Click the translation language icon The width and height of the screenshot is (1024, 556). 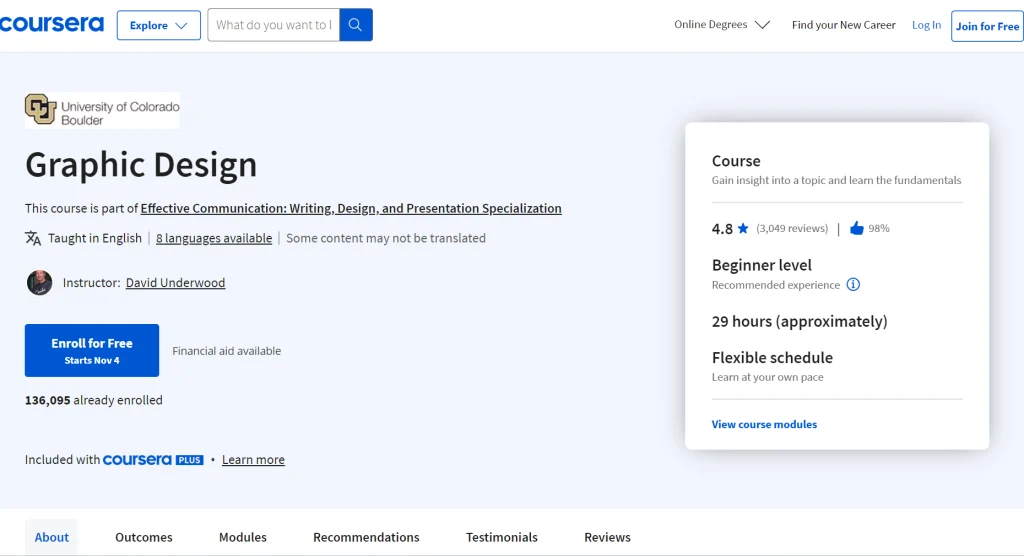[x=33, y=238]
